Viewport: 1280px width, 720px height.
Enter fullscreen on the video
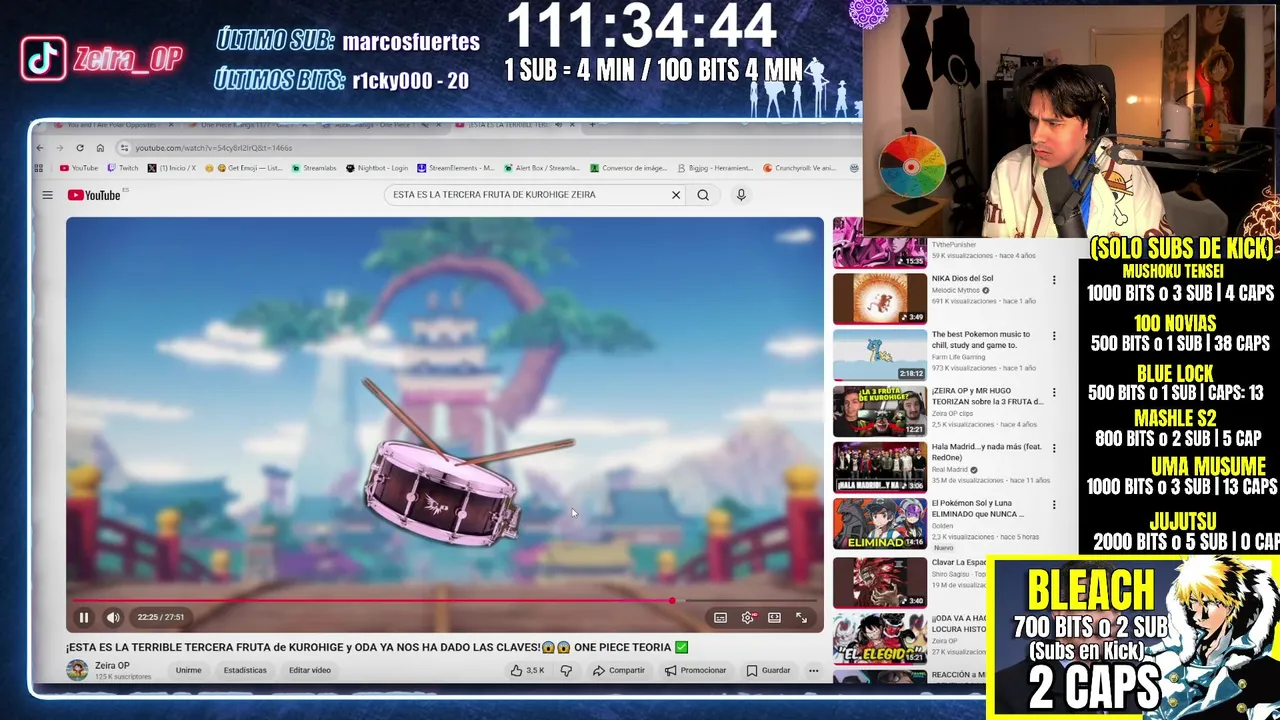click(x=801, y=618)
